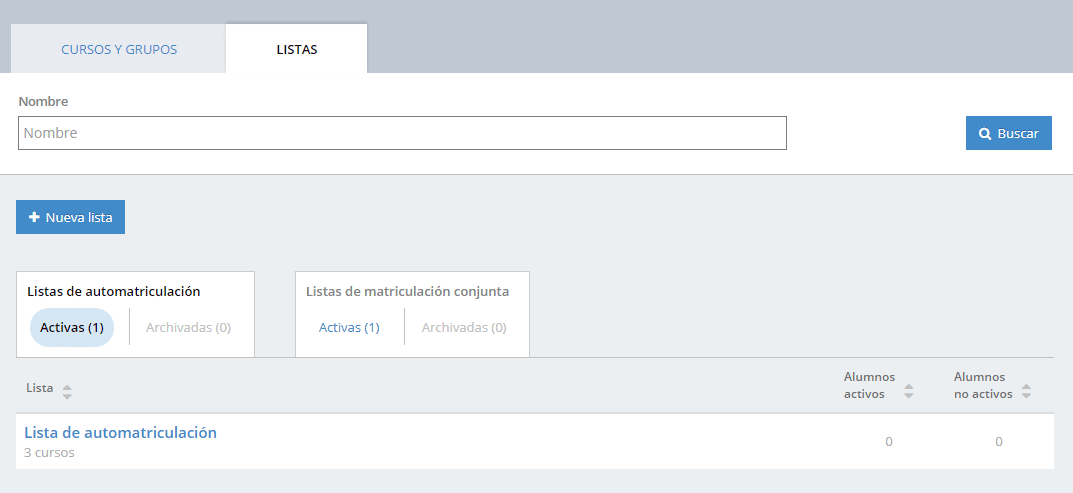Create a list with Nueva lista
The height and width of the screenshot is (493, 1073).
click(x=70, y=217)
